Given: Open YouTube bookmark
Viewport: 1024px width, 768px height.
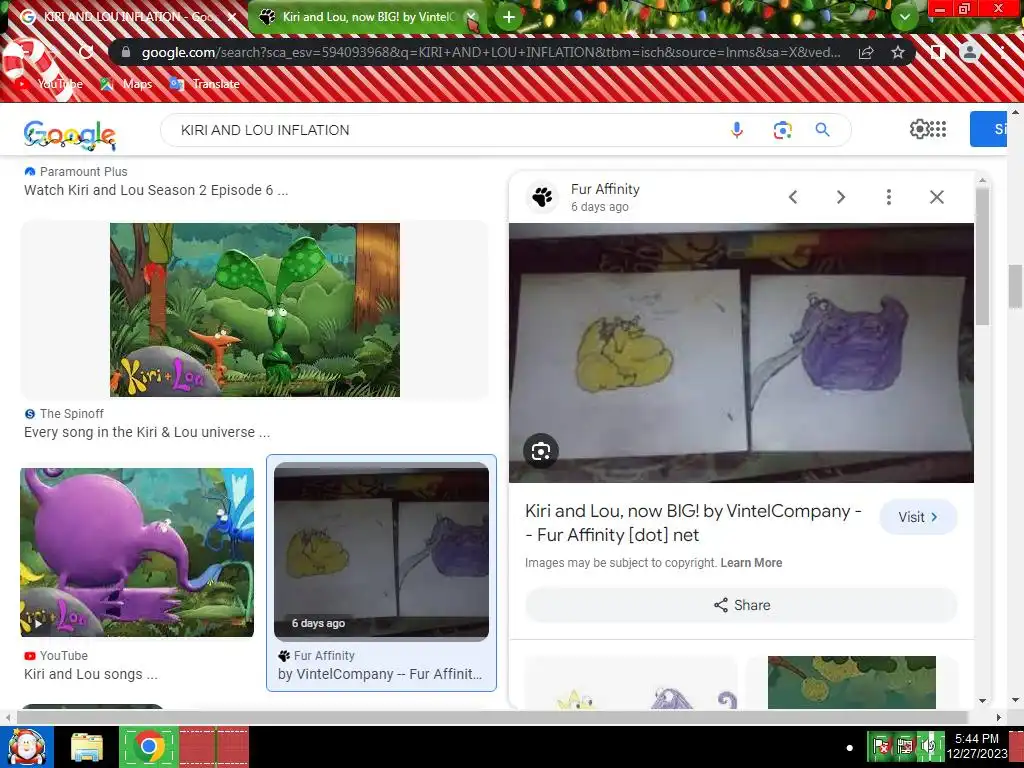Looking at the screenshot, I should click(x=49, y=84).
